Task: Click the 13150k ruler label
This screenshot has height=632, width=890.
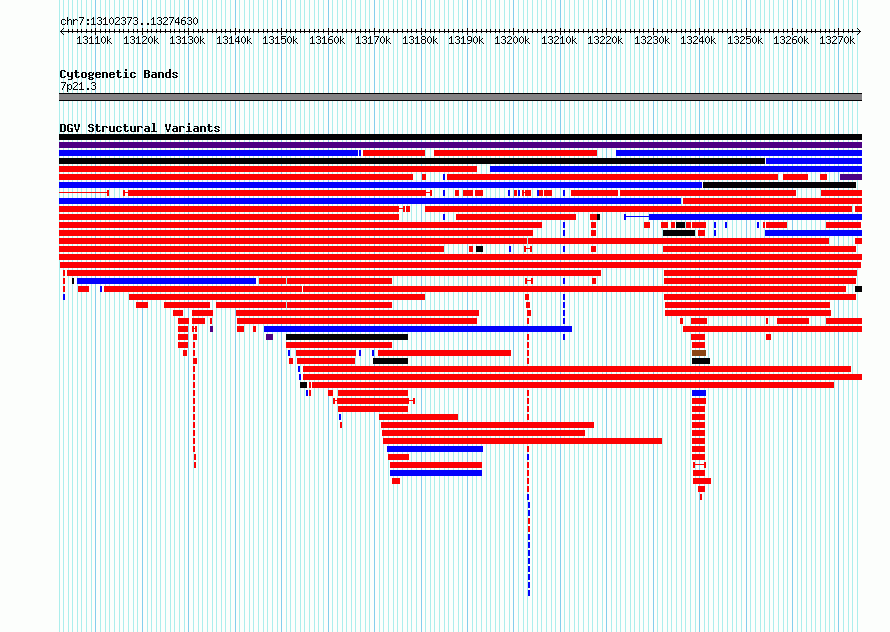Action: click(x=280, y=40)
